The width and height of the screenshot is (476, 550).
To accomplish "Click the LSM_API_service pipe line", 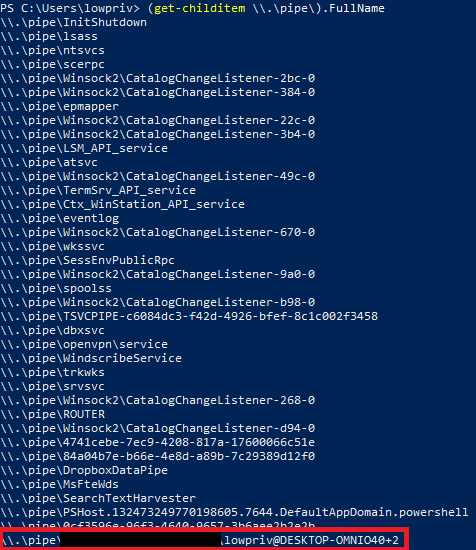I will [x=84, y=148].
